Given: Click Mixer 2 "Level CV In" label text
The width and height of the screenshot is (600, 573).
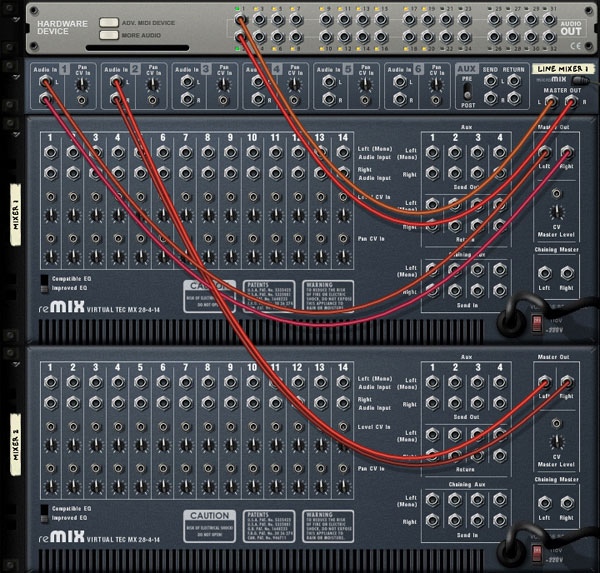Looking at the screenshot, I should (374, 427).
